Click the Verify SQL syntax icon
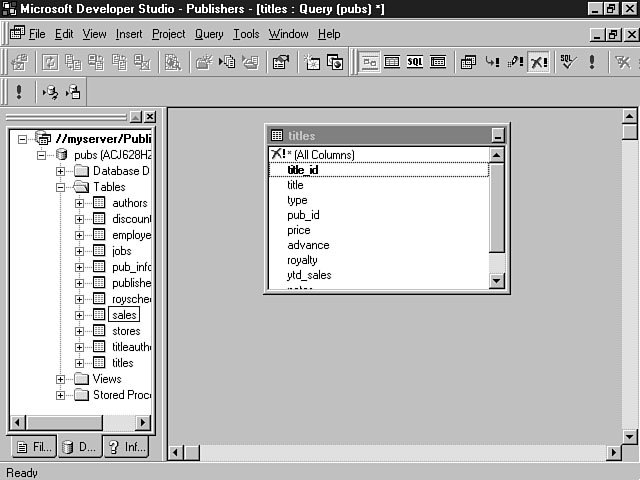640x480 pixels. click(567, 62)
